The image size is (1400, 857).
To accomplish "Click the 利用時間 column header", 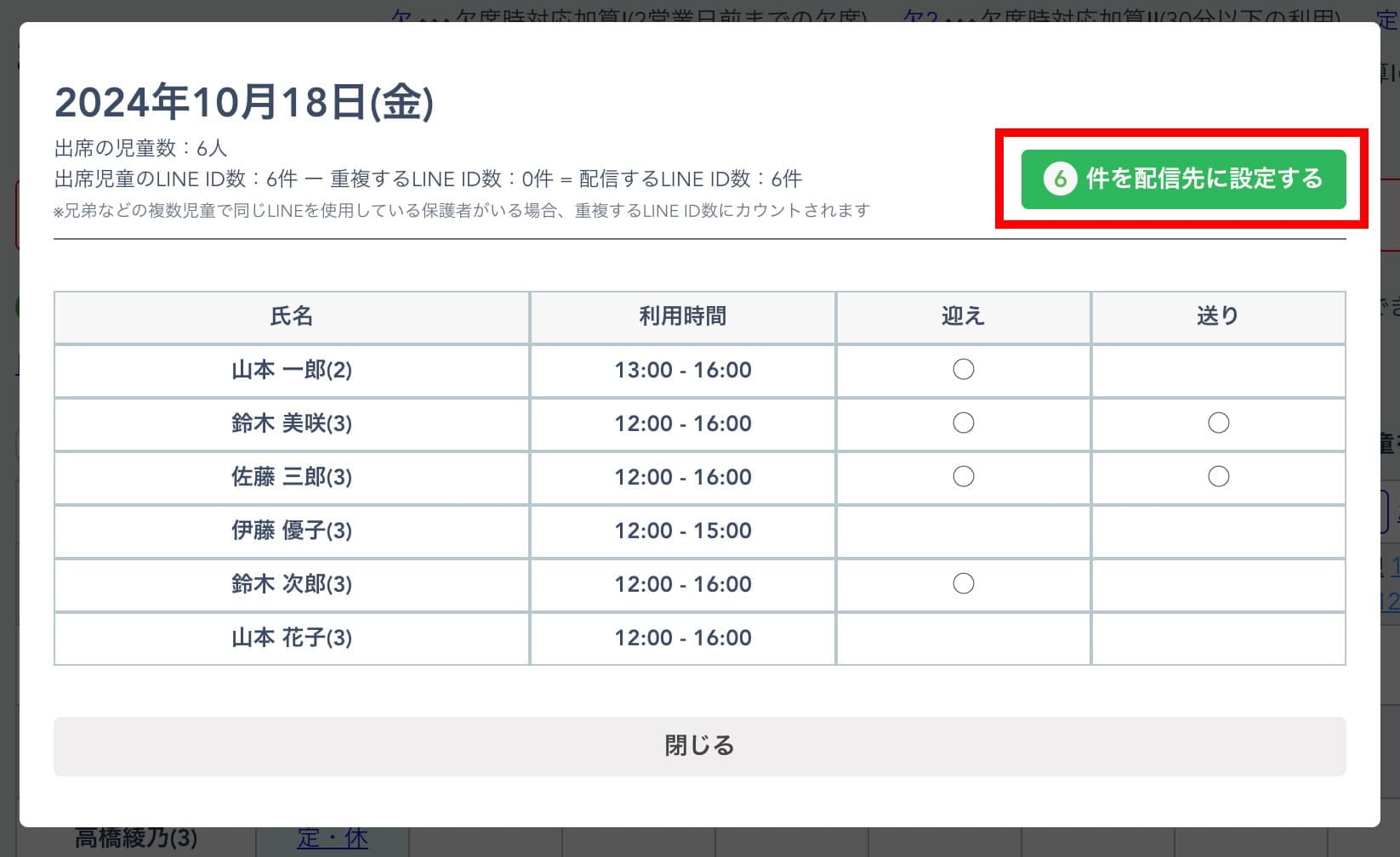I will 683,317.
